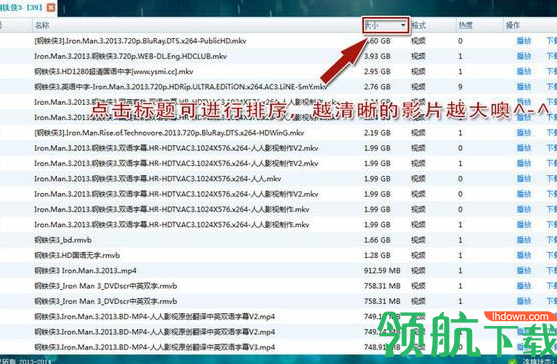Viewport: 557px width, 364px height.
Task: Sort list by 格式 column header
Action: coord(418,25)
